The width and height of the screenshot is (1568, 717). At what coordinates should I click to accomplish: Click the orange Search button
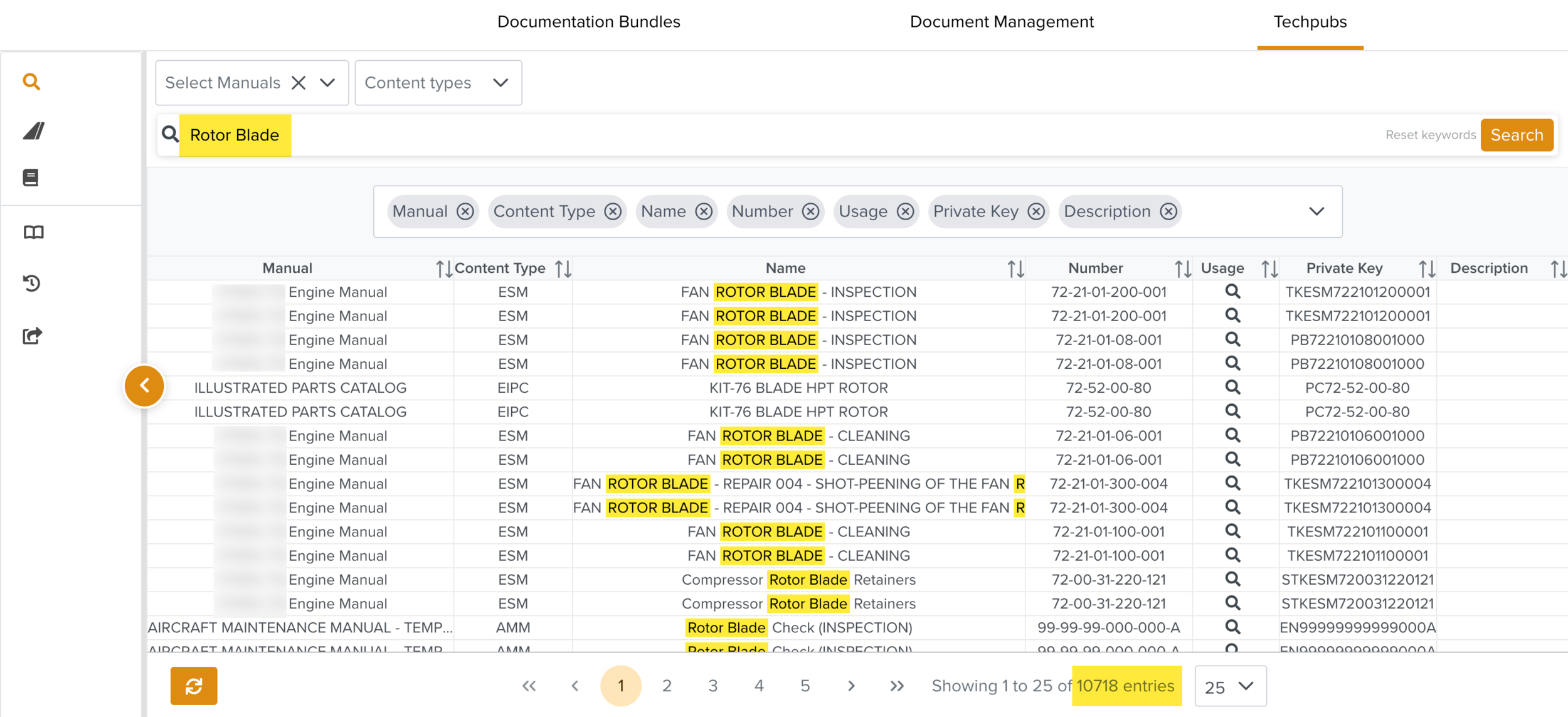point(1516,135)
